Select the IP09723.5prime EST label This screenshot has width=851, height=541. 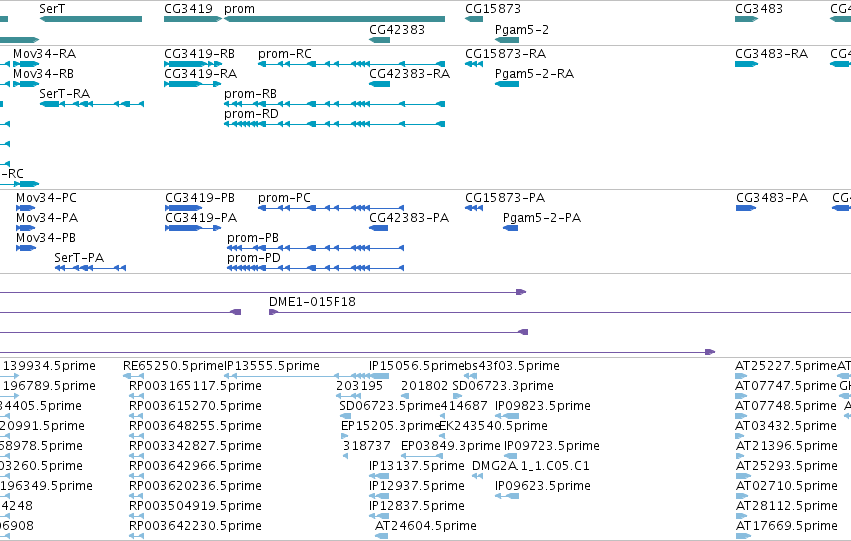pos(552,446)
